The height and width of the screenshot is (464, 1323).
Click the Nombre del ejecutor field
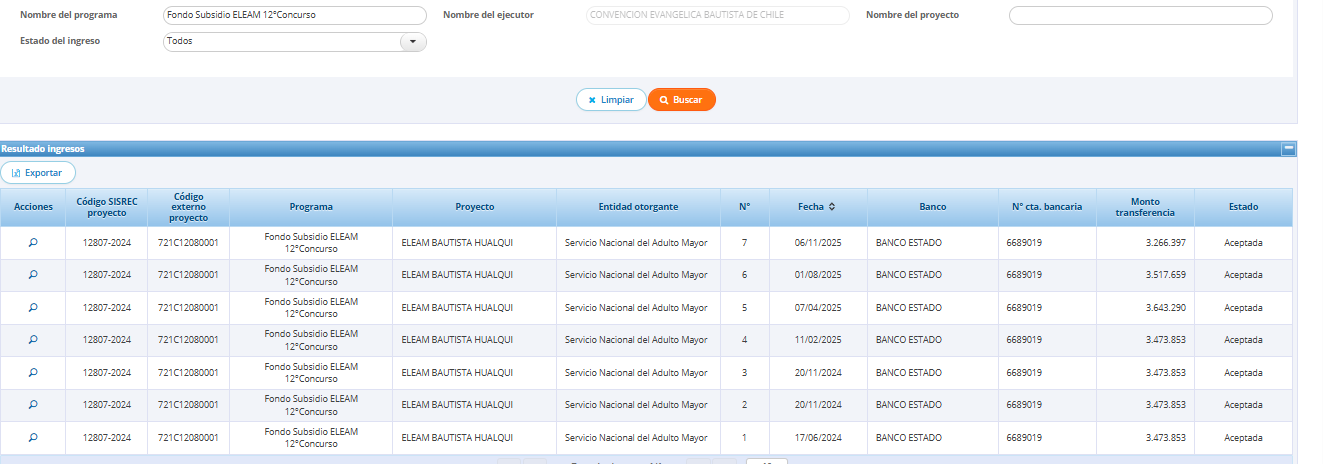pyautogui.click(x=717, y=15)
